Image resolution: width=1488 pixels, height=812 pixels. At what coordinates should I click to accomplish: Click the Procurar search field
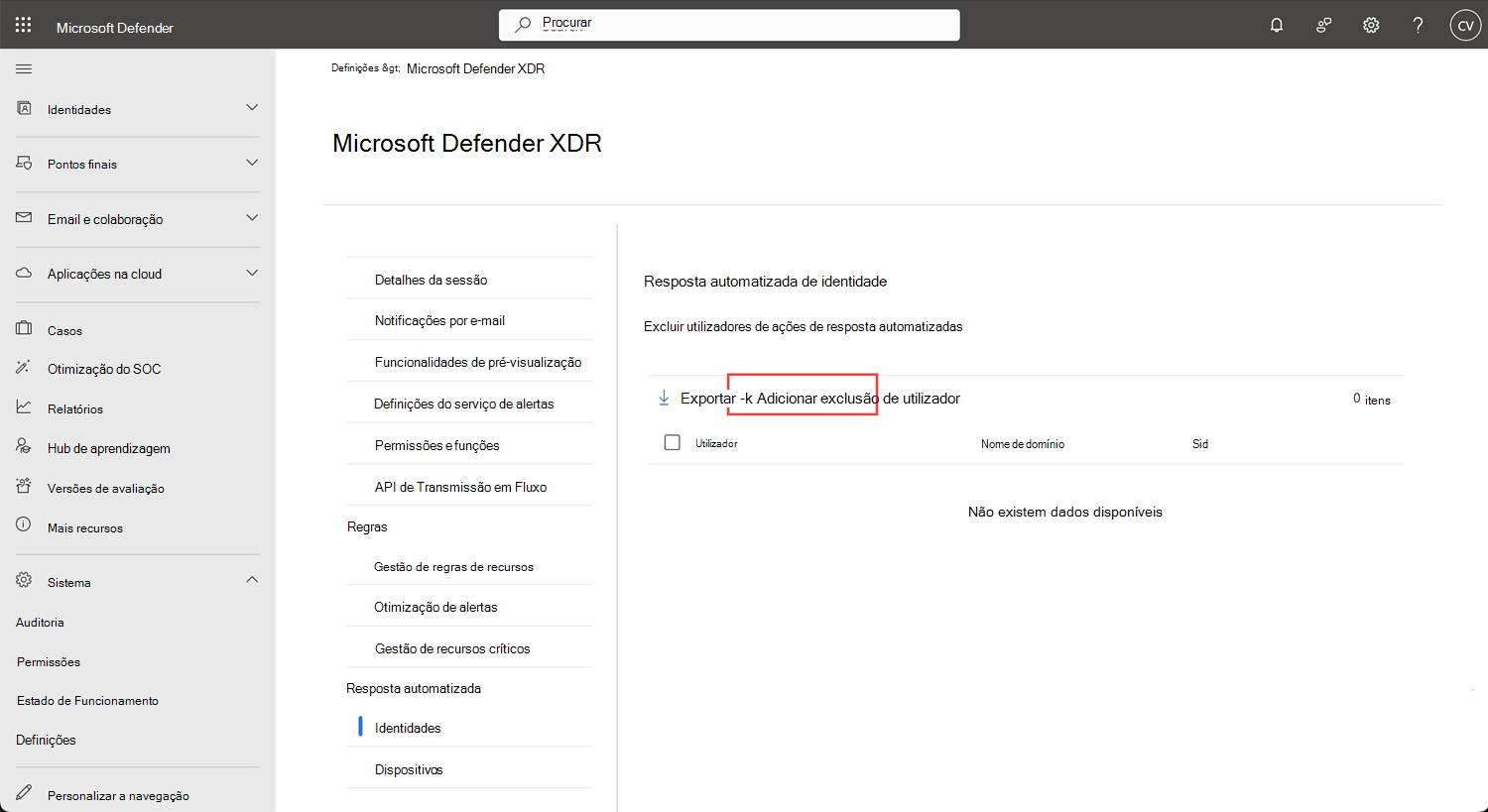point(729,25)
